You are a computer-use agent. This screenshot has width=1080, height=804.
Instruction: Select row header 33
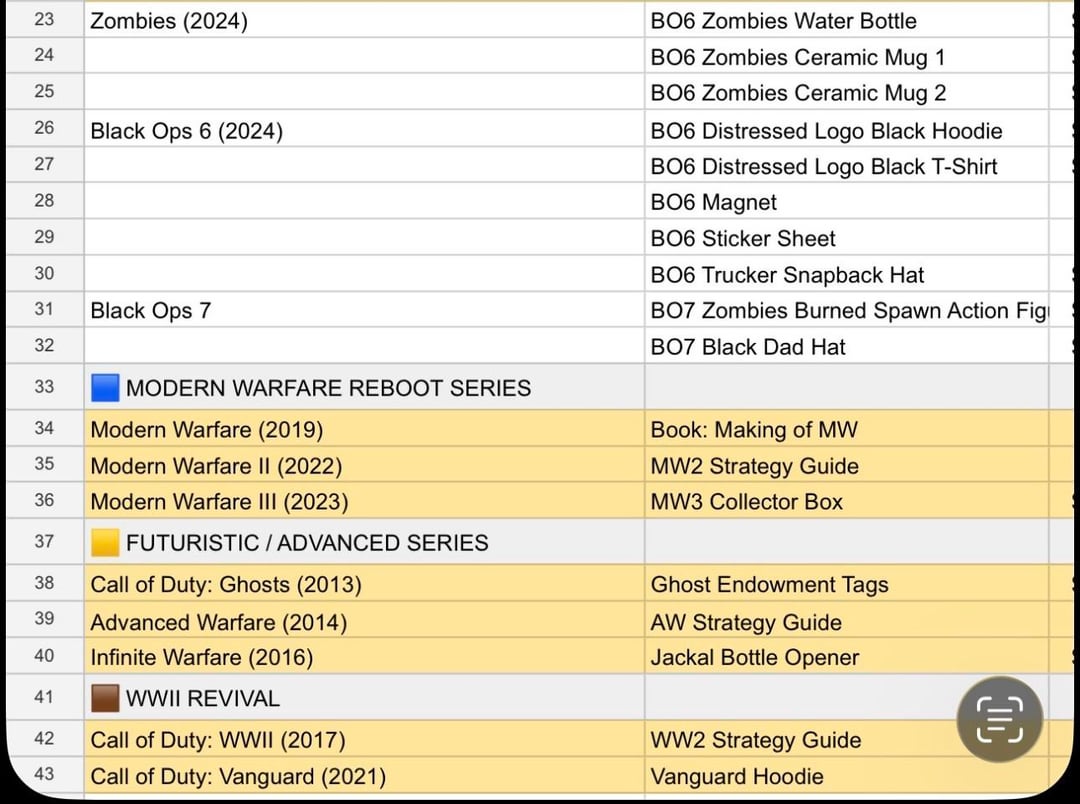pyautogui.click(x=45, y=386)
